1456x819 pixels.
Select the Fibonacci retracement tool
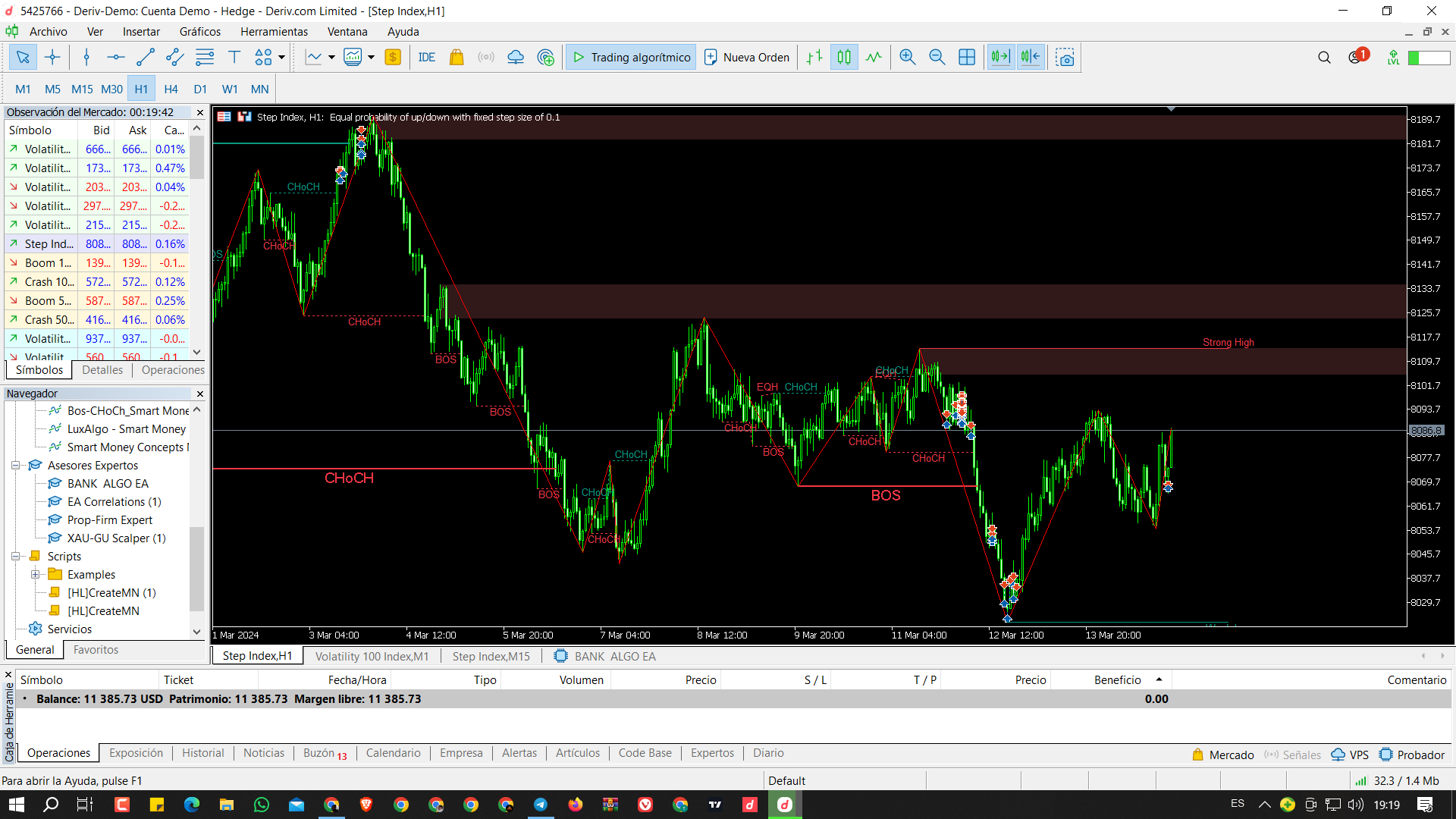pyautogui.click(x=205, y=58)
